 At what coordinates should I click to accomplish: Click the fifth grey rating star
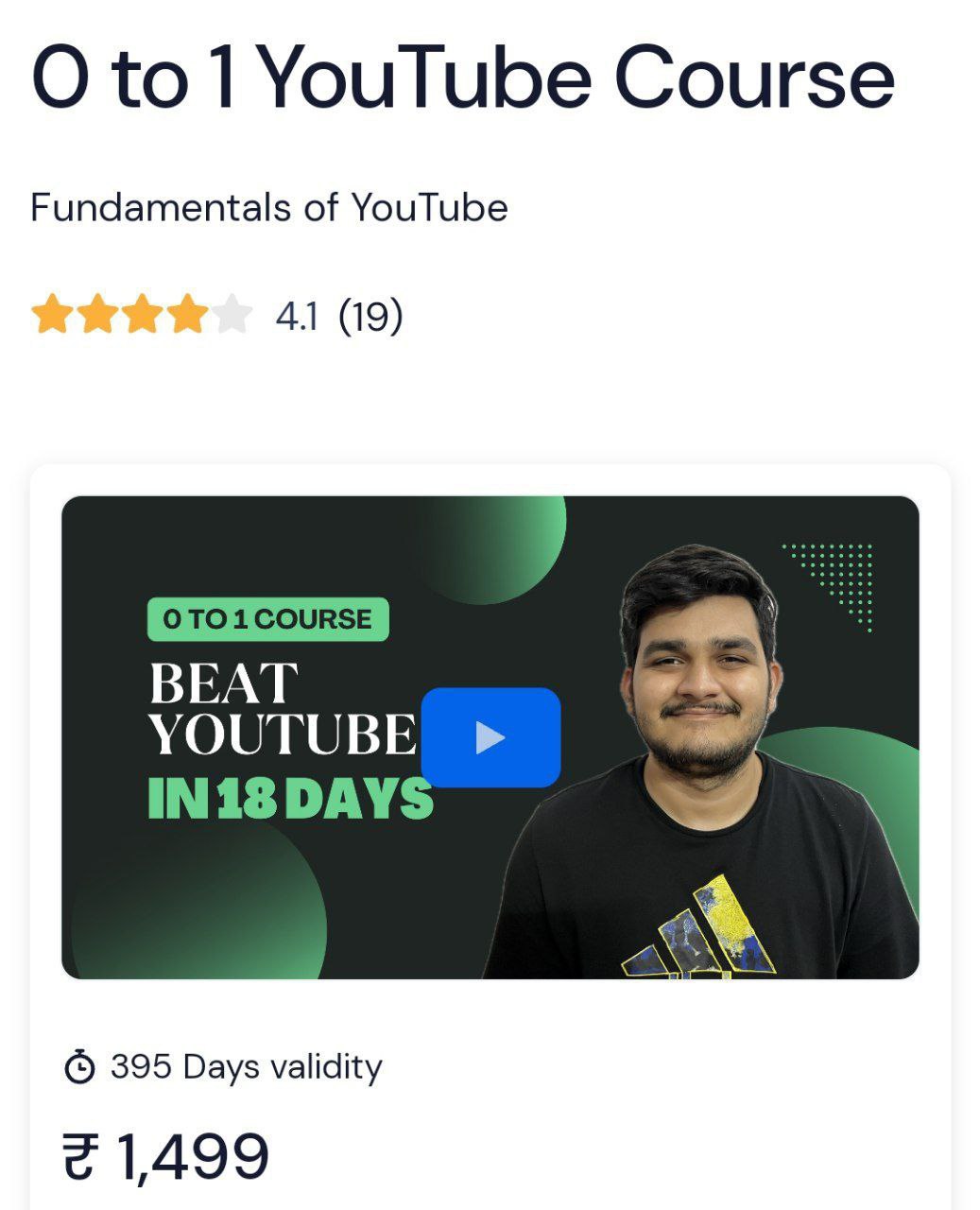point(232,315)
